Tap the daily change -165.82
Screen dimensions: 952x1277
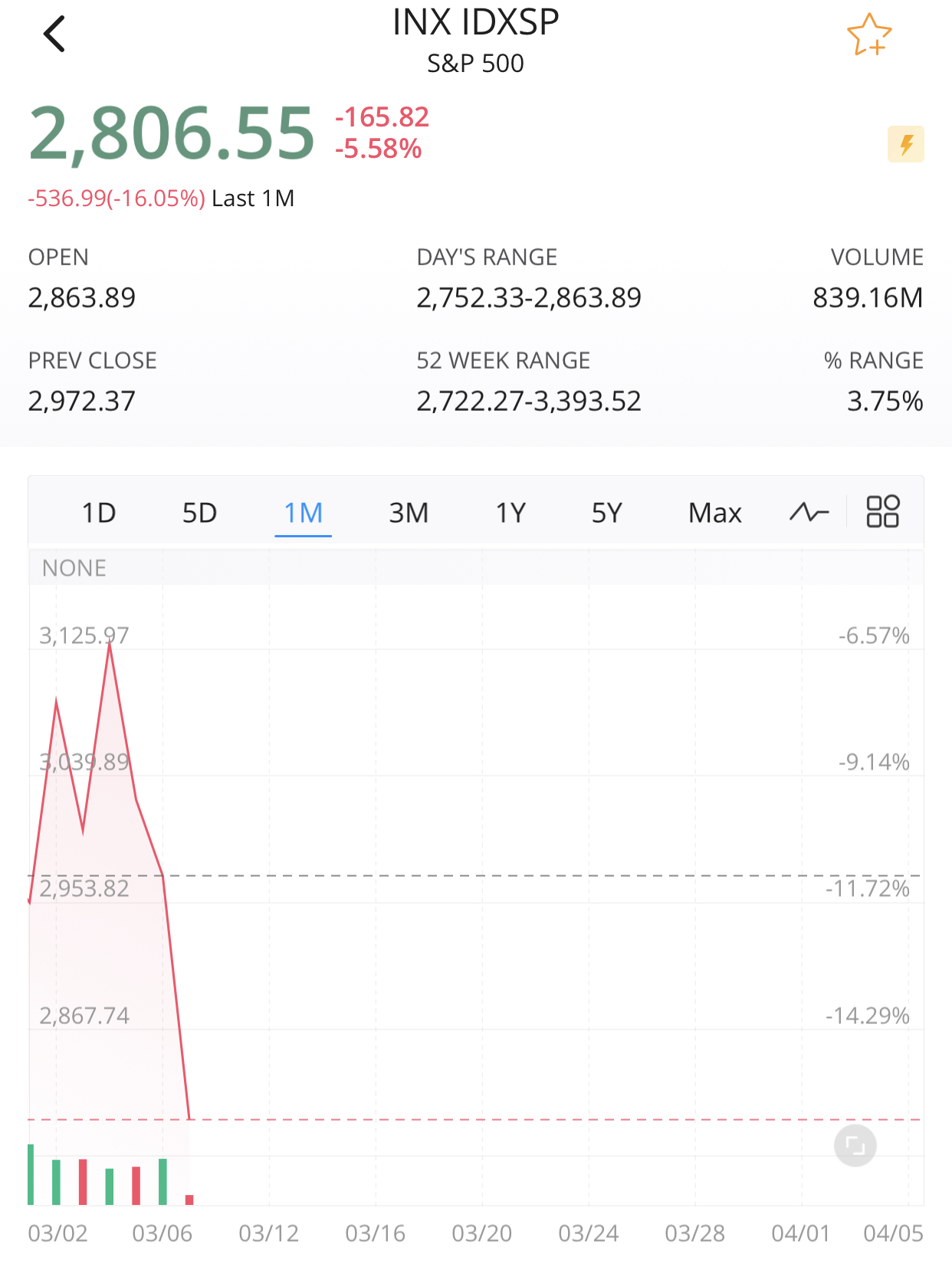tap(382, 117)
